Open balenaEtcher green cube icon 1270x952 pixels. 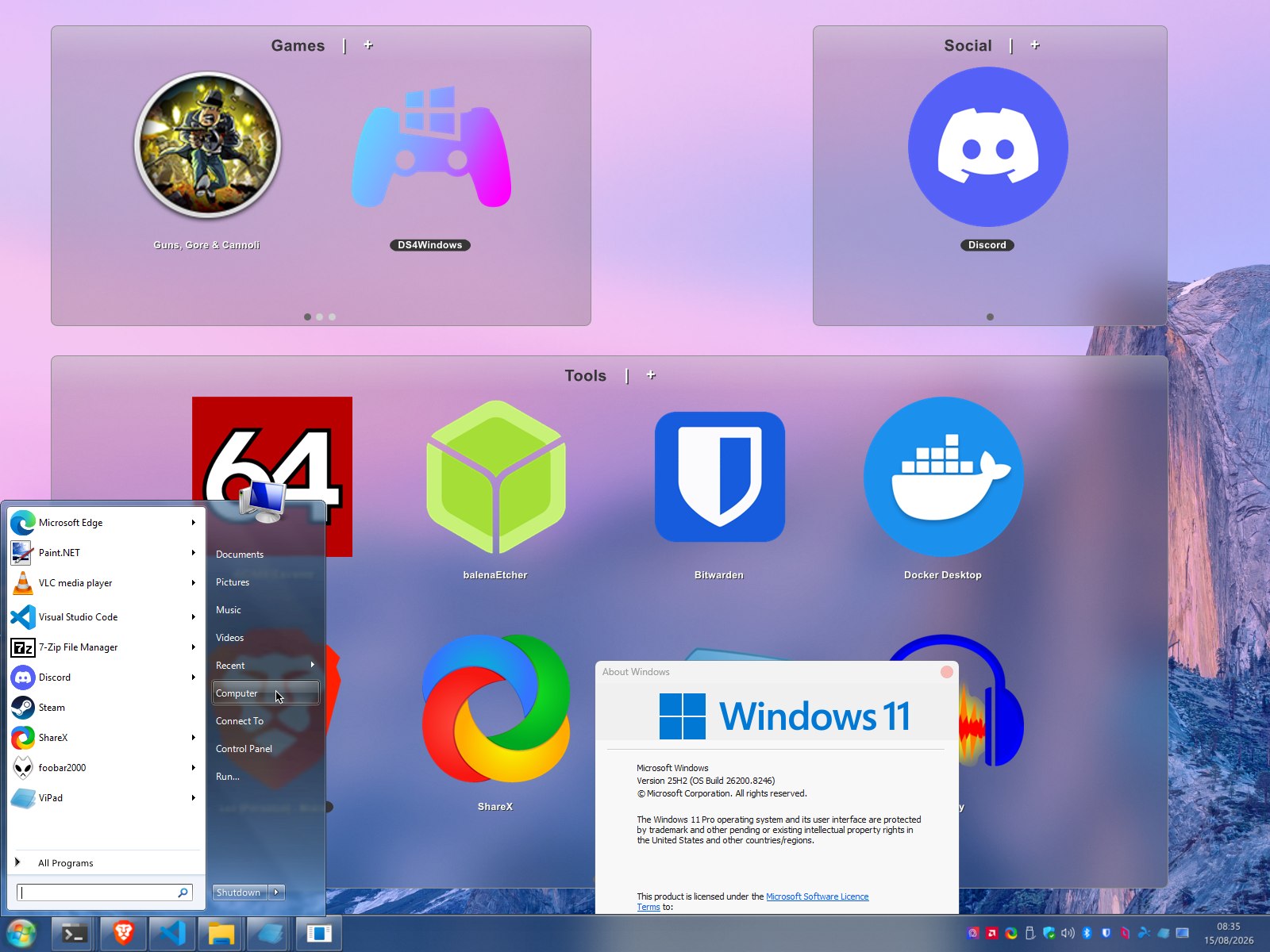(496, 477)
